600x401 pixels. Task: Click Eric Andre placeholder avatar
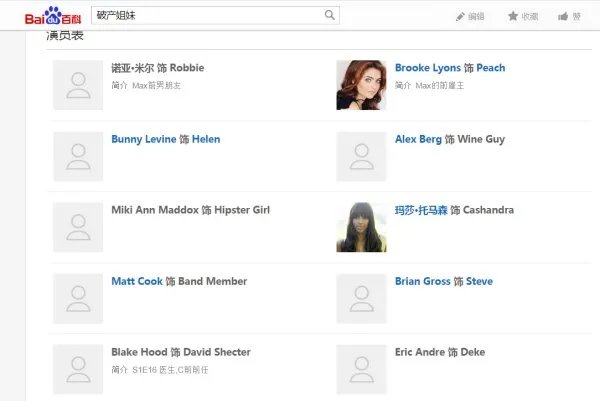coord(361,368)
